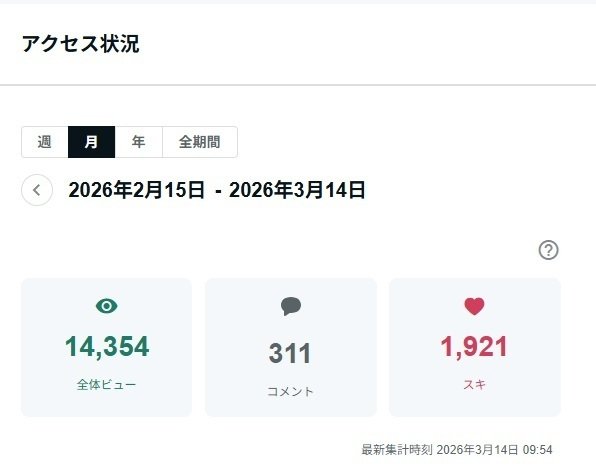Select the 月 (month) tab
This screenshot has width=596, height=467.
click(x=92, y=142)
